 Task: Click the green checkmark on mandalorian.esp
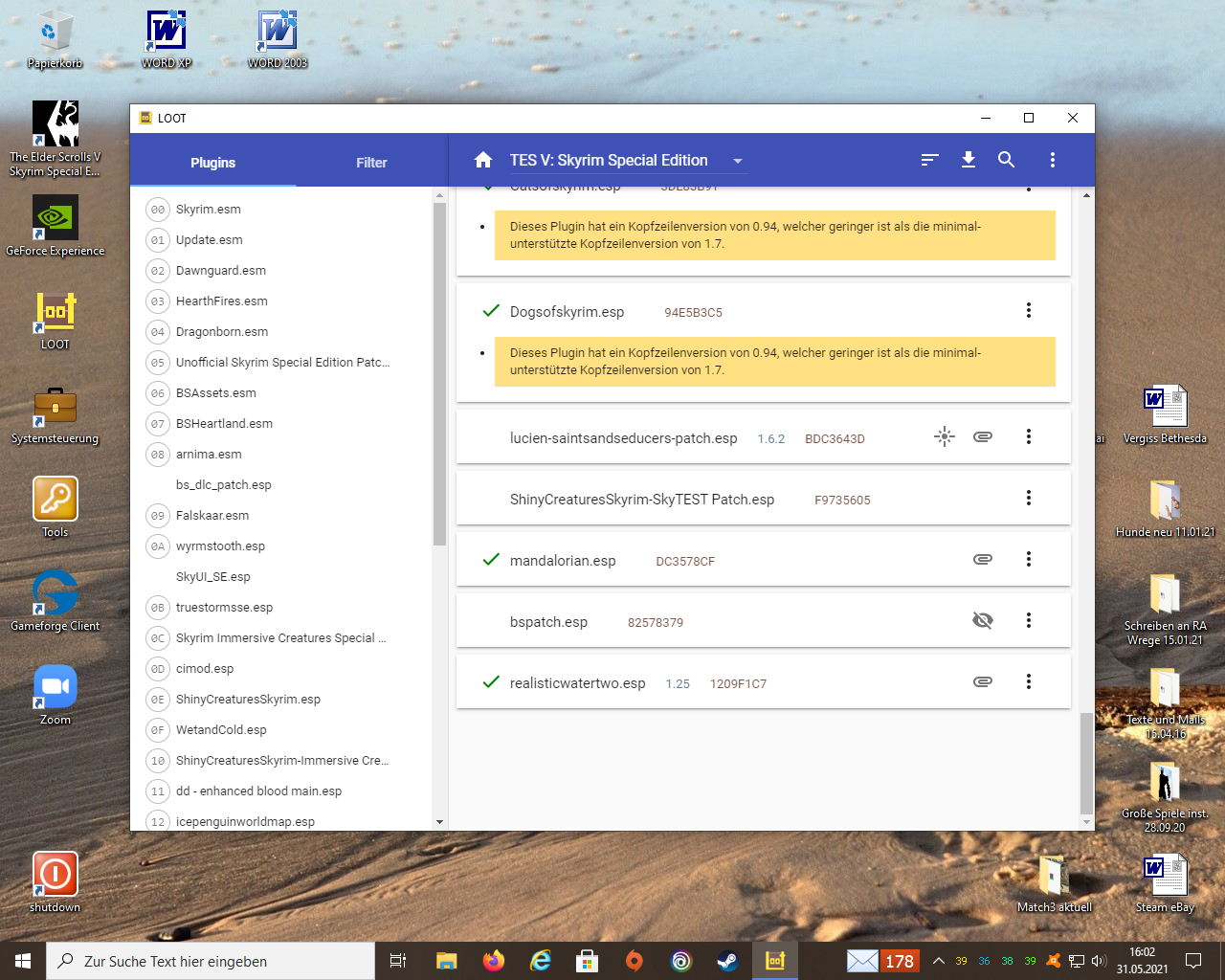491,560
